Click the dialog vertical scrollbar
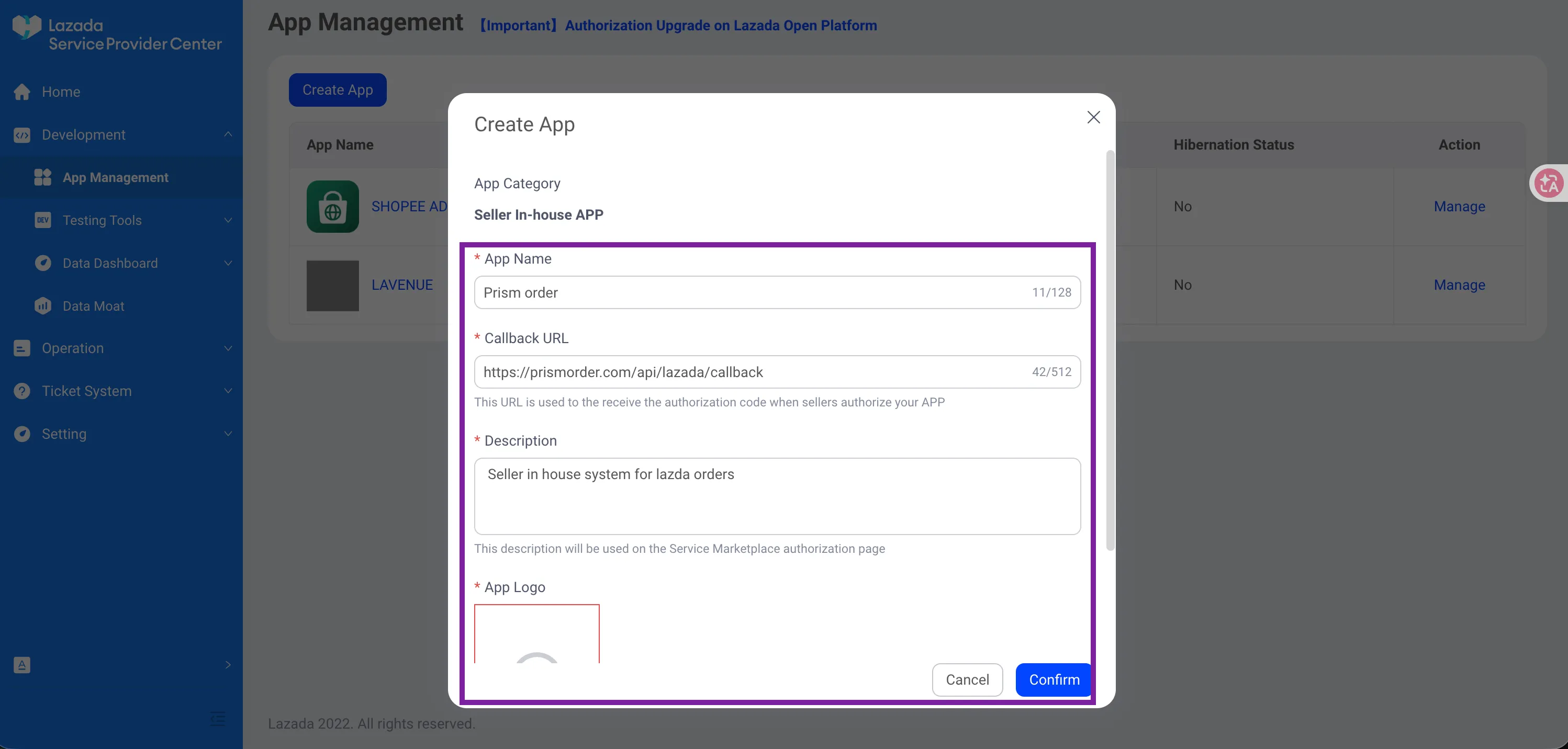This screenshot has height=749, width=1568. pyautogui.click(x=1110, y=350)
